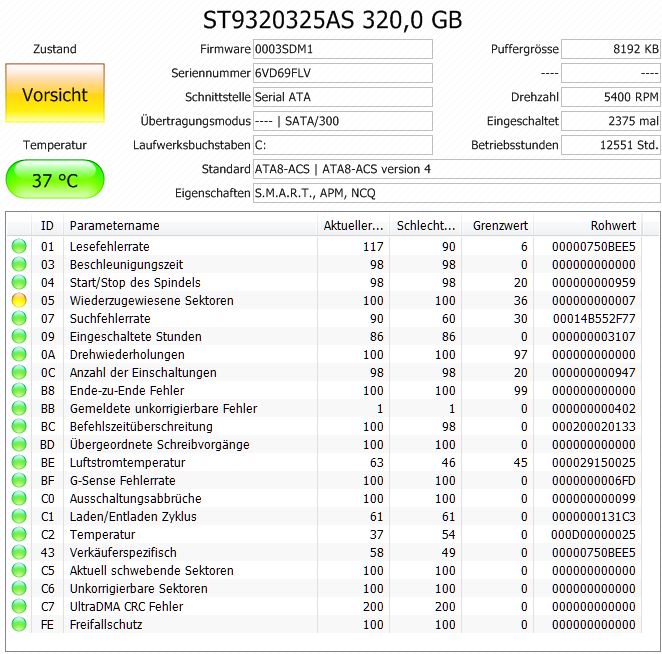Click the green icon for Verkäuferspezifisch
The image size is (662, 654).
pyautogui.click(x=19, y=552)
